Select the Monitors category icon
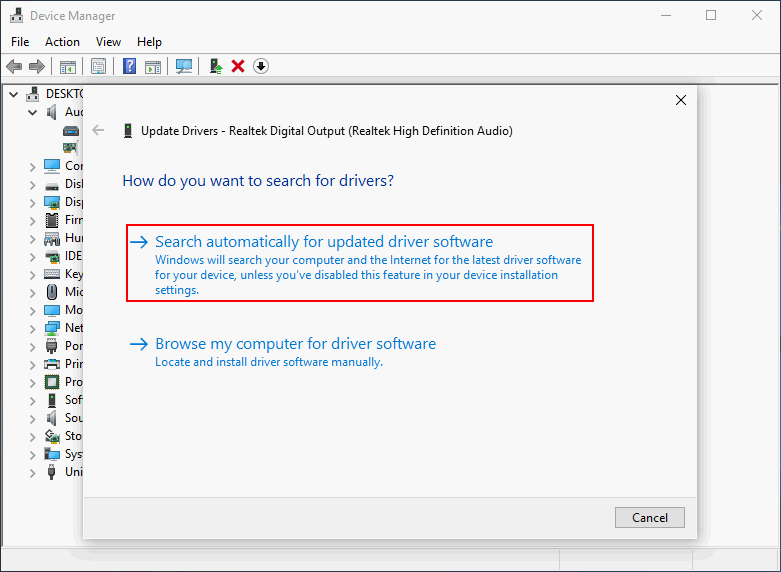Image resolution: width=781 pixels, height=572 pixels. [52, 310]
